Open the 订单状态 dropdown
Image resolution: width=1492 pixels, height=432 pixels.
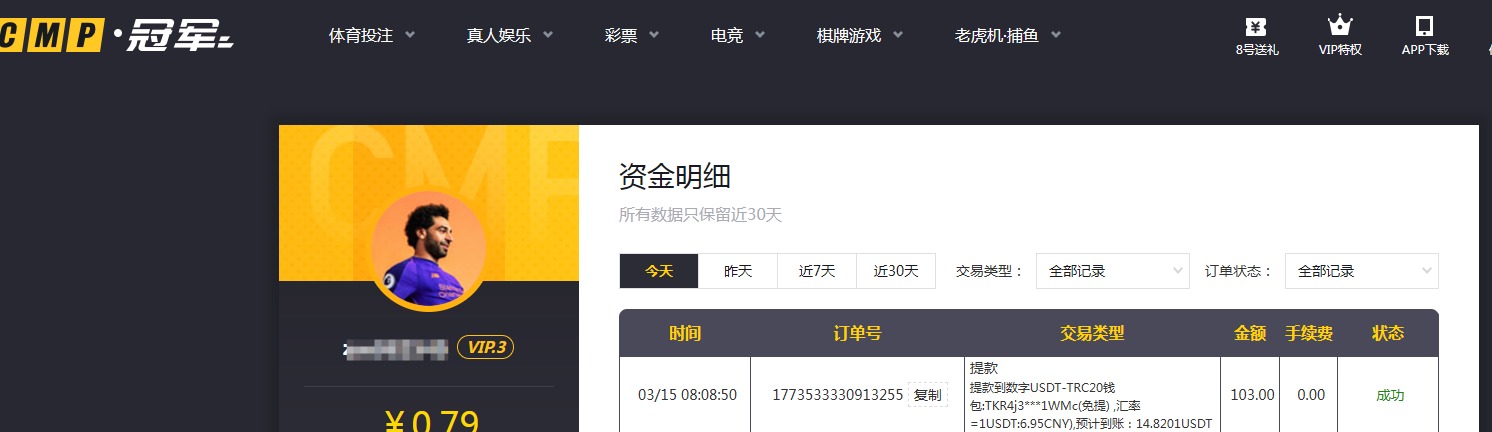[1362, 271]
